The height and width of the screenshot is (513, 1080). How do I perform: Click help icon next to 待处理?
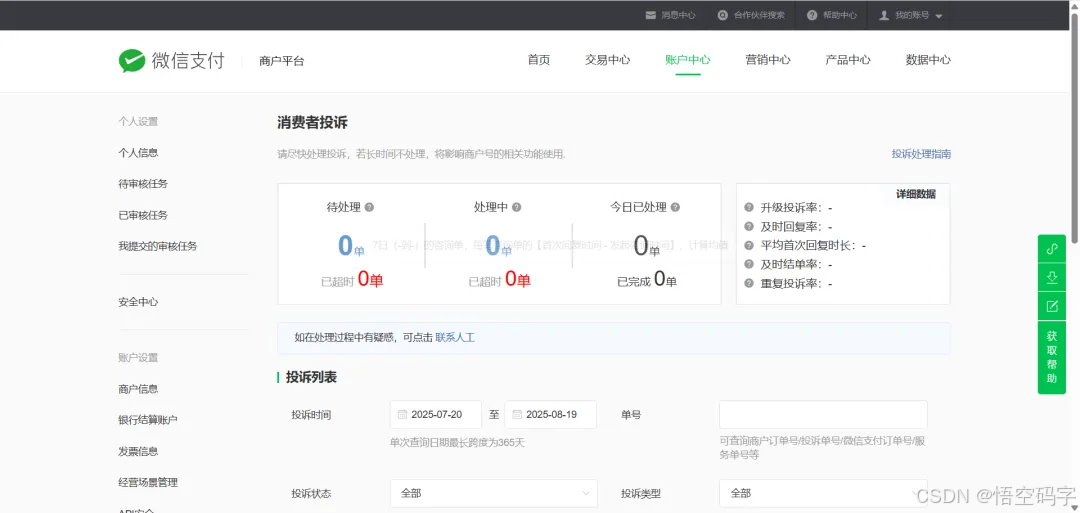369,207
